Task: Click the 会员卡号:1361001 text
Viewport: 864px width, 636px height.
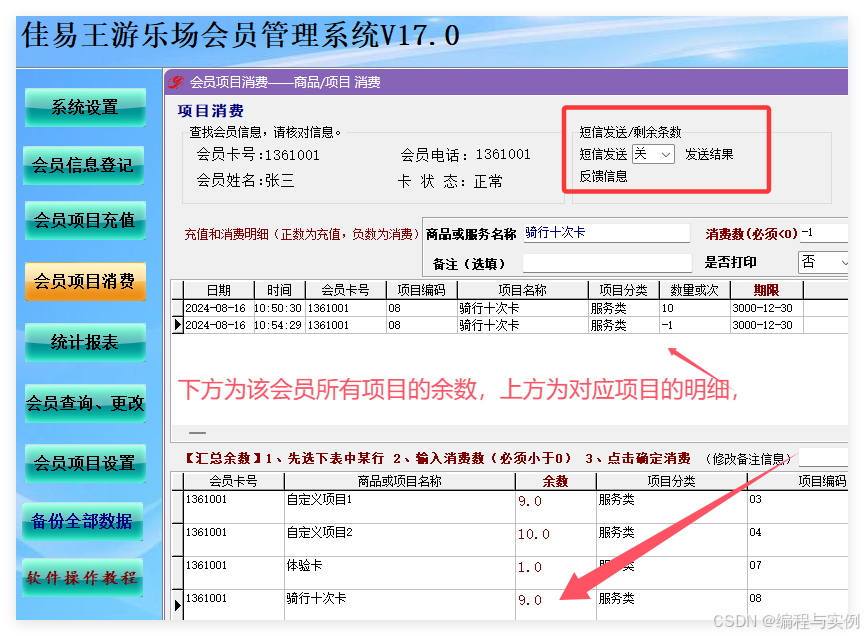Action: 258,155
